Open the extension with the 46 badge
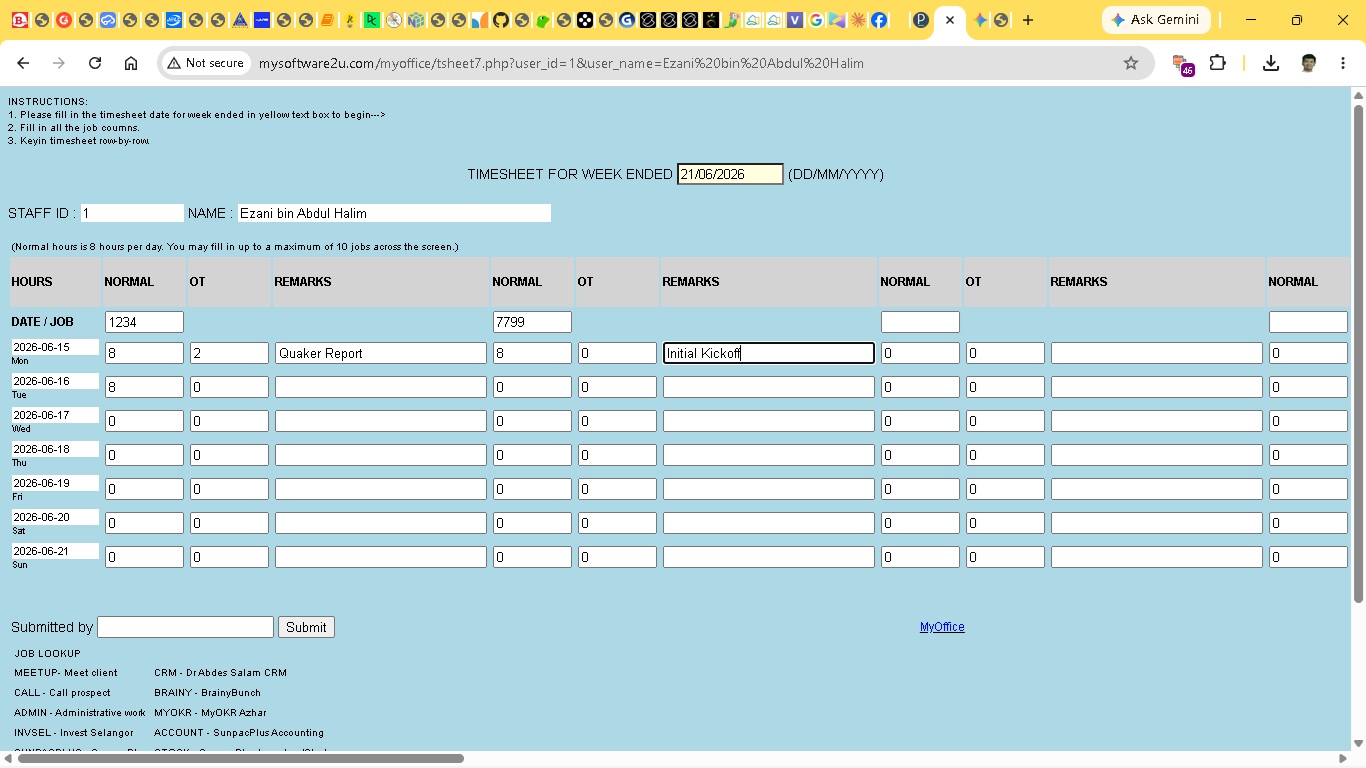 pyautogui.click(x=1182, y=64)
